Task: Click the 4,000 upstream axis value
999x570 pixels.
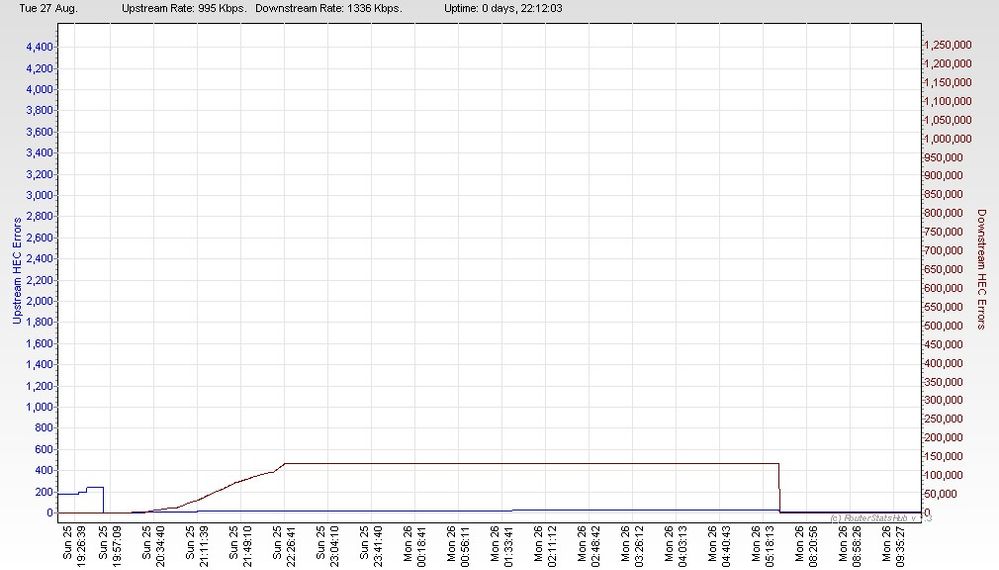Action: 40,89
